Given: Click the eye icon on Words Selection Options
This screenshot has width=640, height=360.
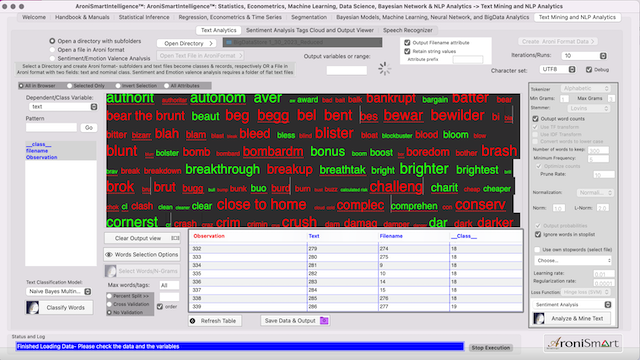Looking at the screenshot, I should click(x=109, y=254).
